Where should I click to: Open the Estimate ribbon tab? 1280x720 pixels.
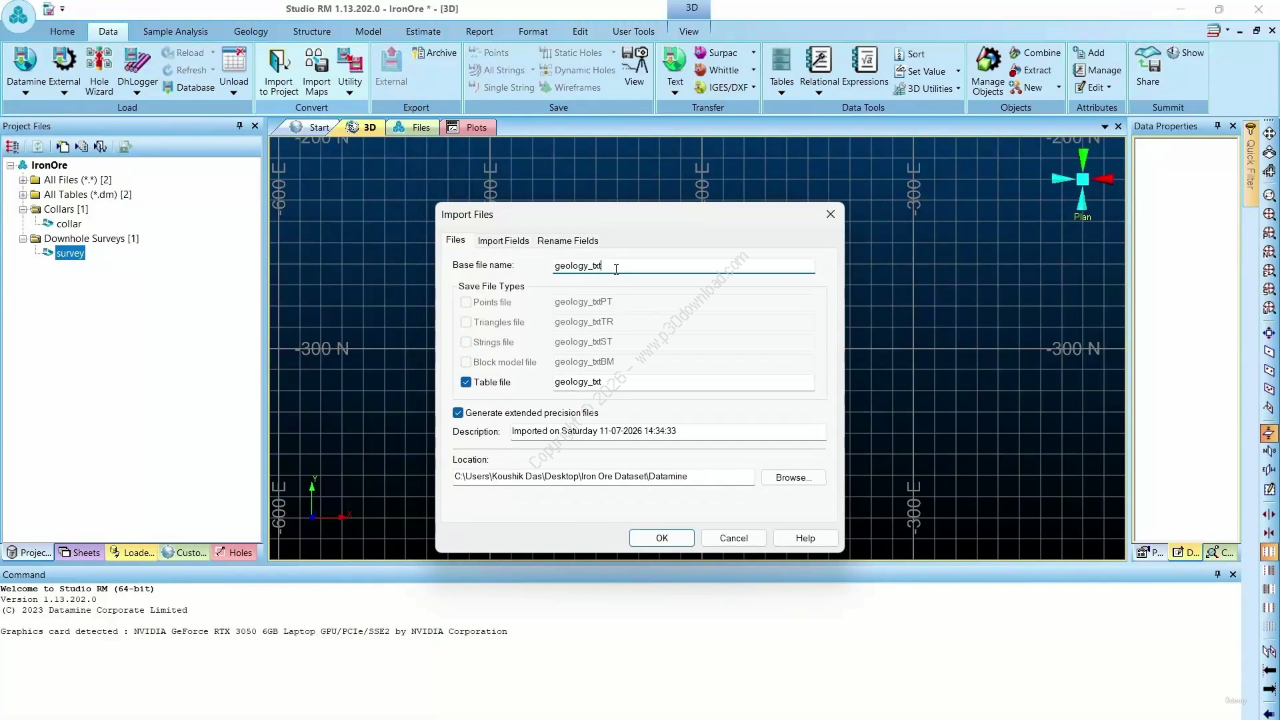coord(423,31)
